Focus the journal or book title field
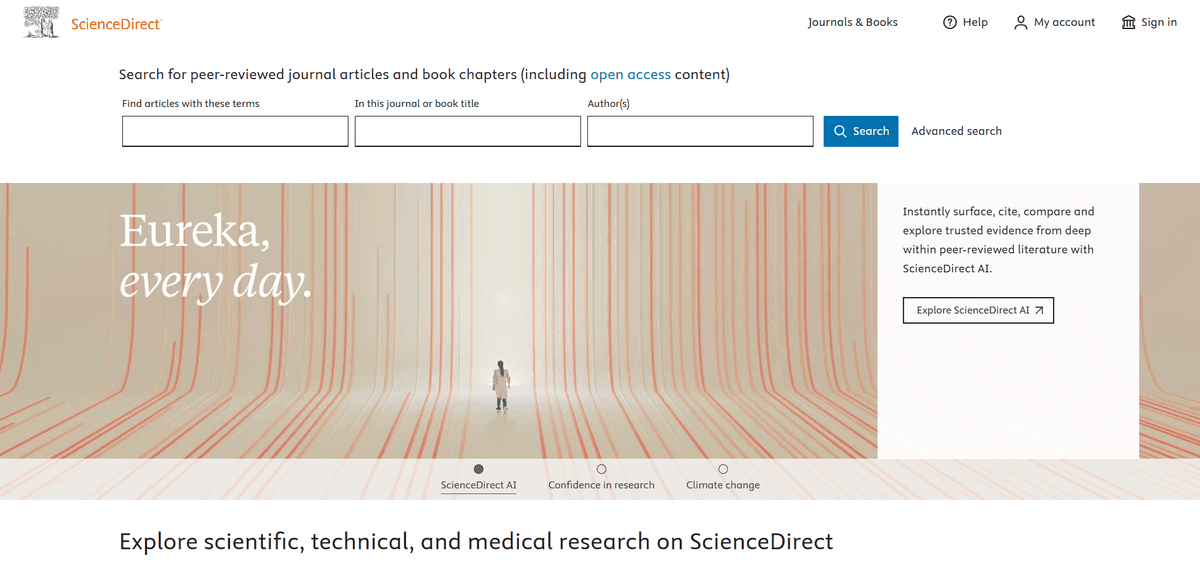Screen dimensions: 1200x577 (x=468, y=131)
